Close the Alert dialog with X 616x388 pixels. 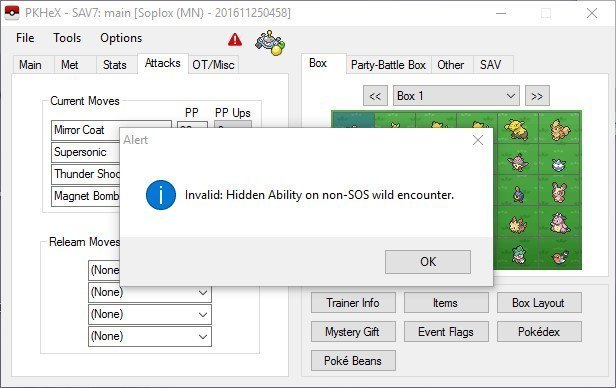click(x=478, y=140)
